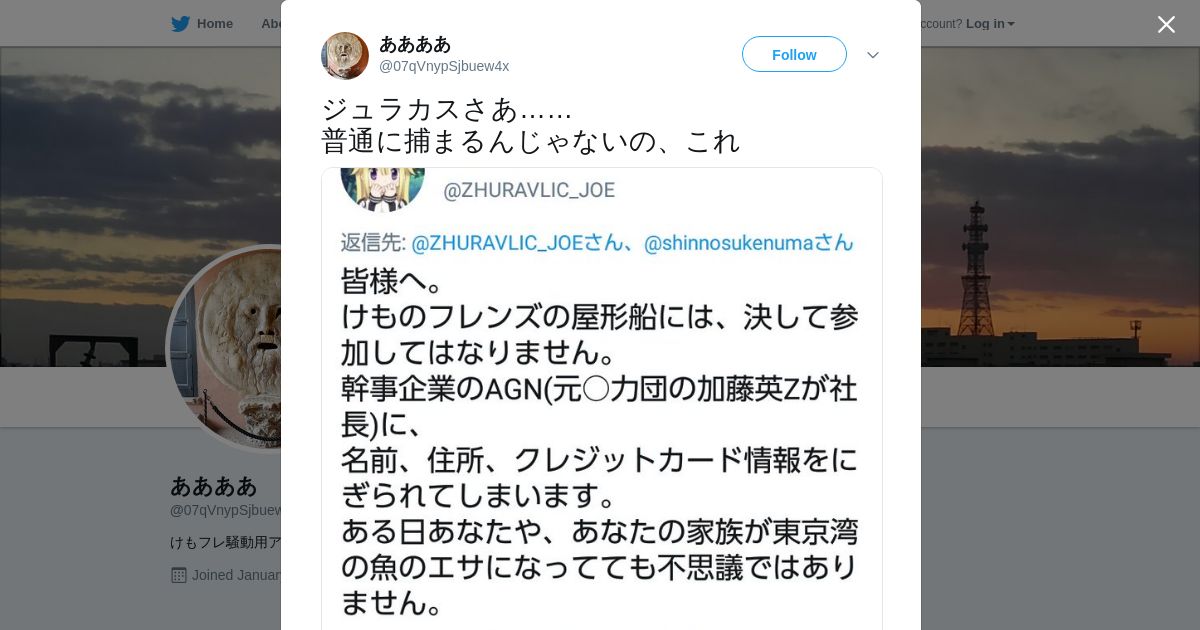
Task: Expand the chevron menu beside Follow
Action: coord(873,55)
